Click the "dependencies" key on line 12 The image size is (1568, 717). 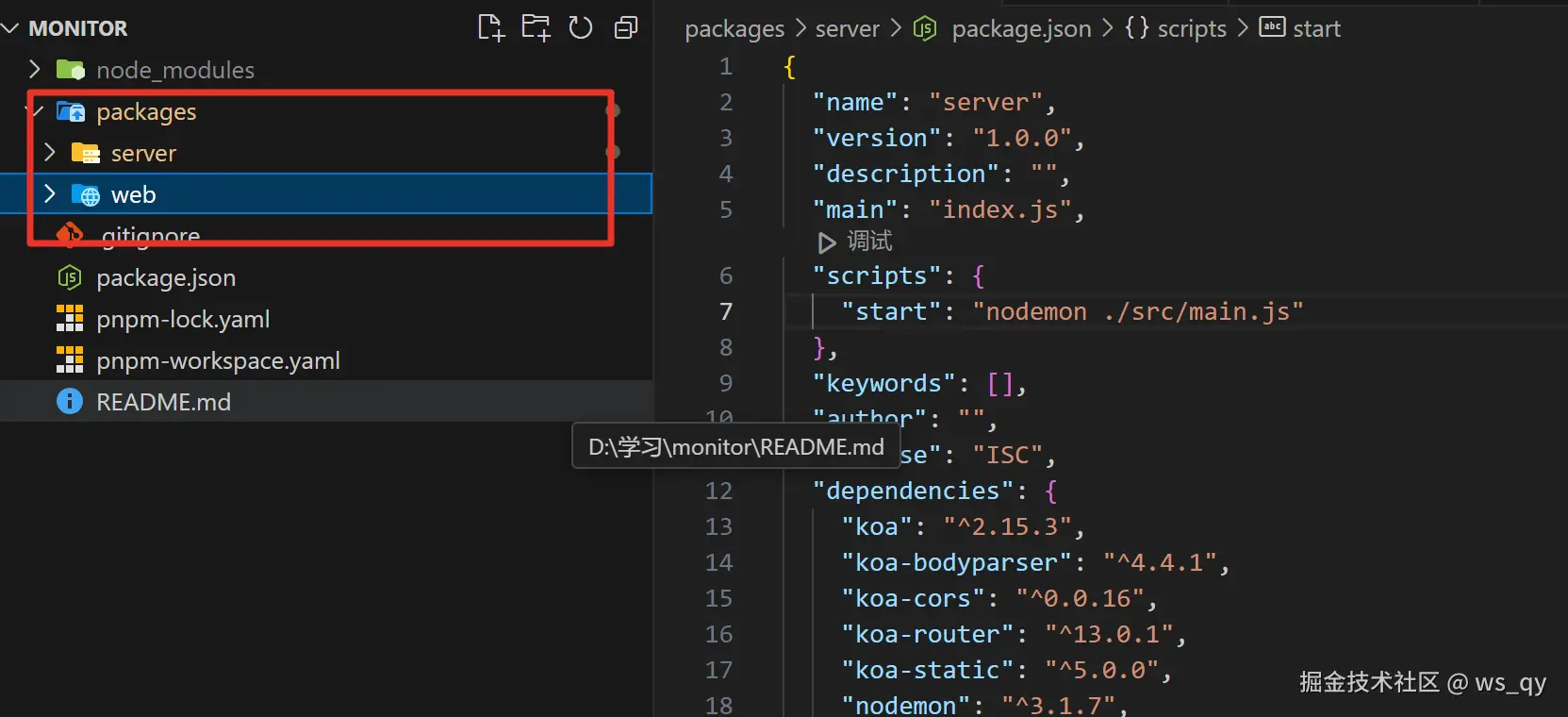[x=913, y=491]
